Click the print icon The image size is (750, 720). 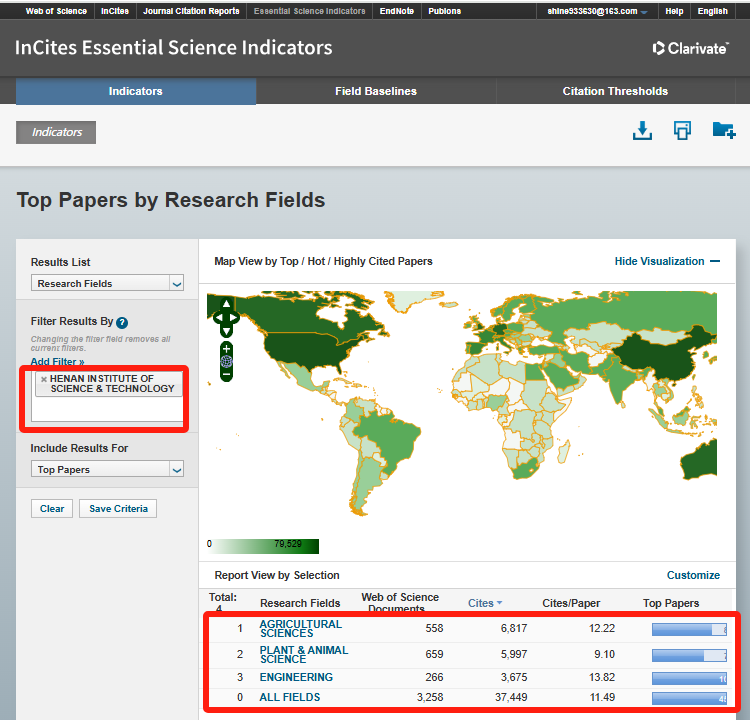point(682,131)
